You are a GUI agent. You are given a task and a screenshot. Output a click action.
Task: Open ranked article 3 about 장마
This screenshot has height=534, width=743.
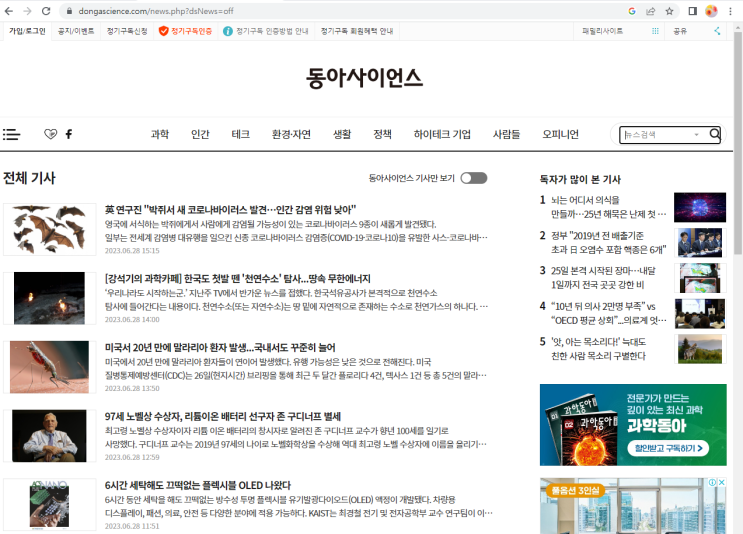603,278
